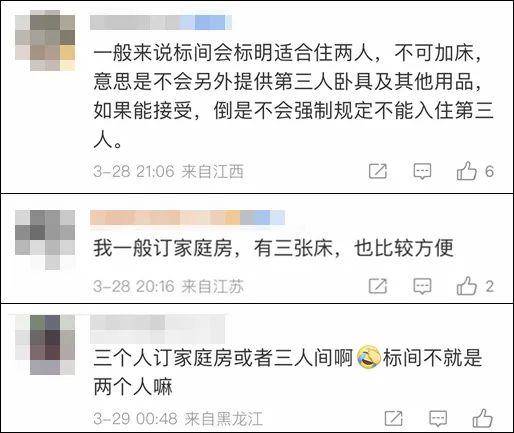Comment on the Heilongjiang user's post

tap(438, 418)
